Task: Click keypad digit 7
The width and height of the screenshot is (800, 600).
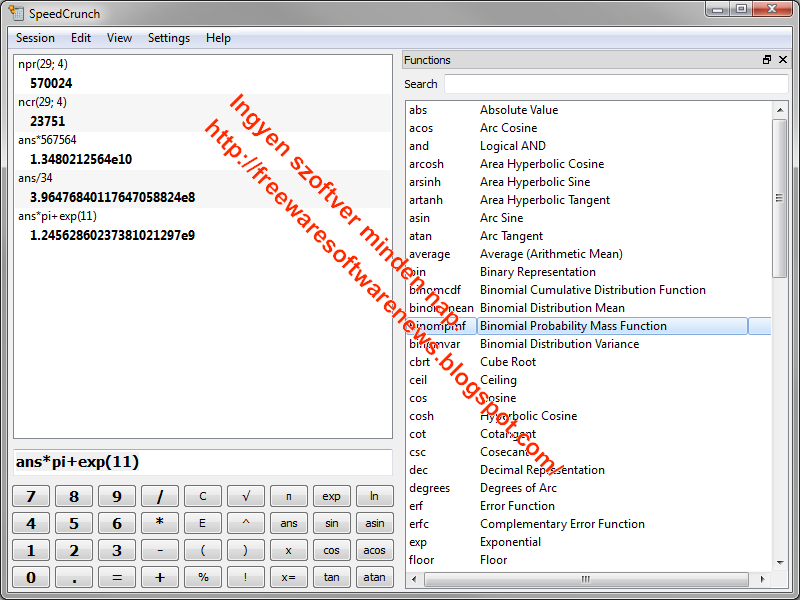Action: point(31,496)
